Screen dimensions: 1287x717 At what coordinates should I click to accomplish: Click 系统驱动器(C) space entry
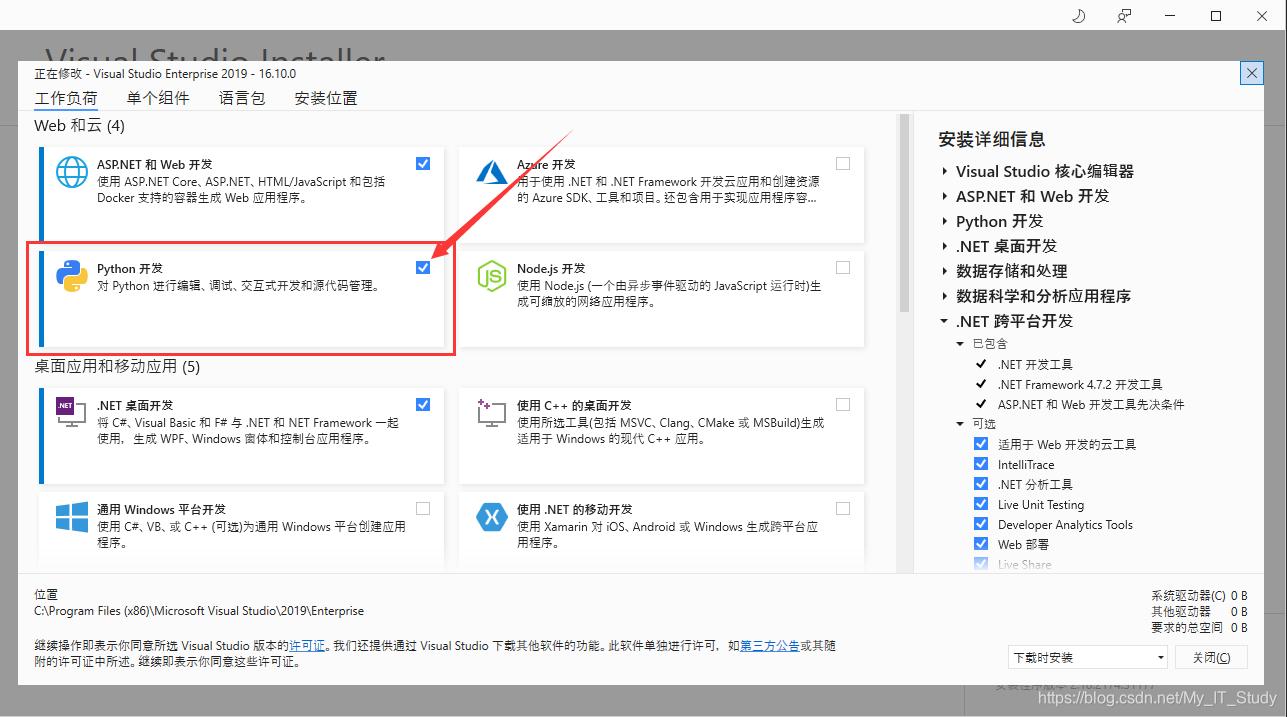pos(1199,595)
